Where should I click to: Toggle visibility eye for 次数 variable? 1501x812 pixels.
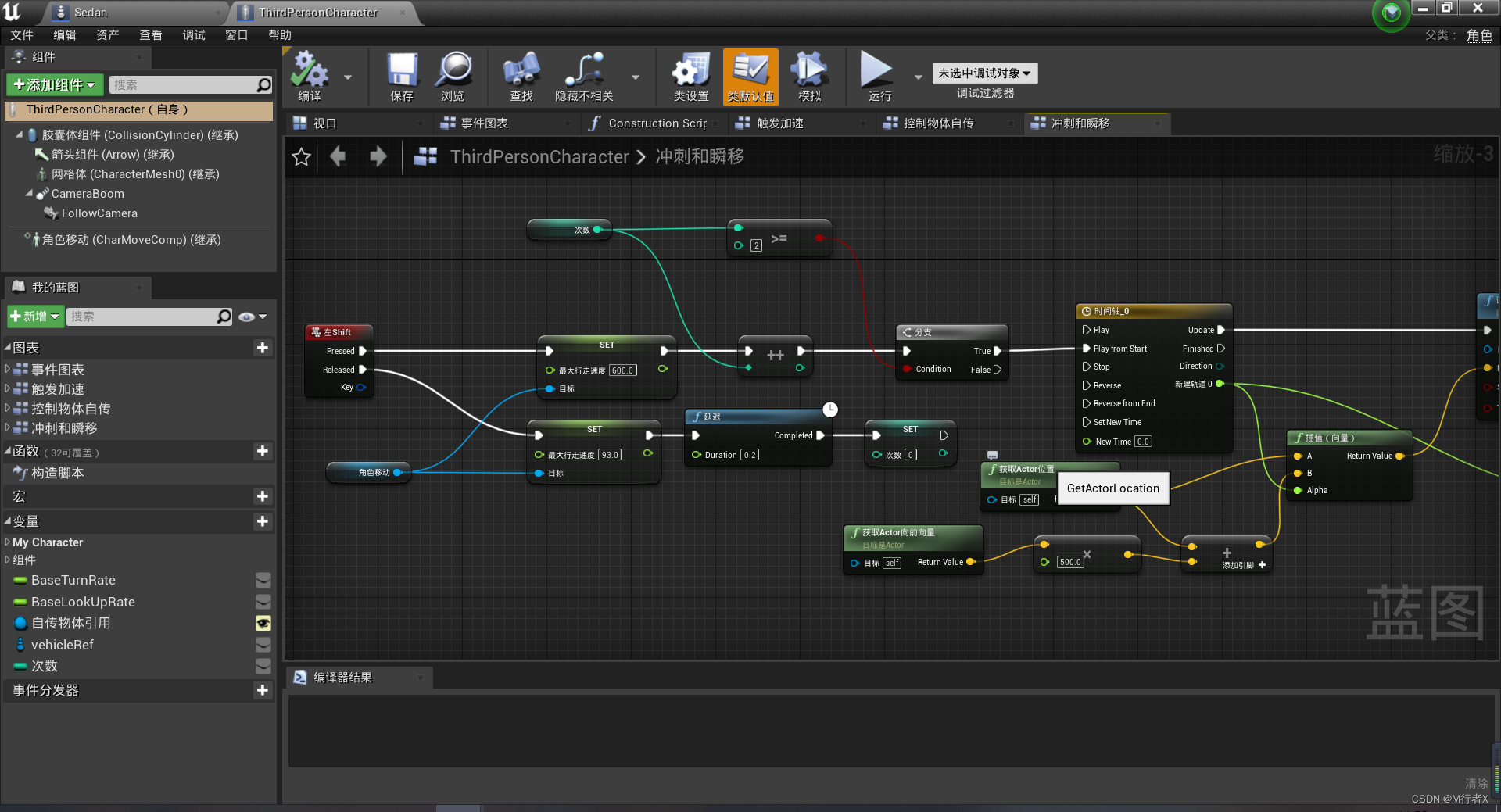(x=263, y=666)
